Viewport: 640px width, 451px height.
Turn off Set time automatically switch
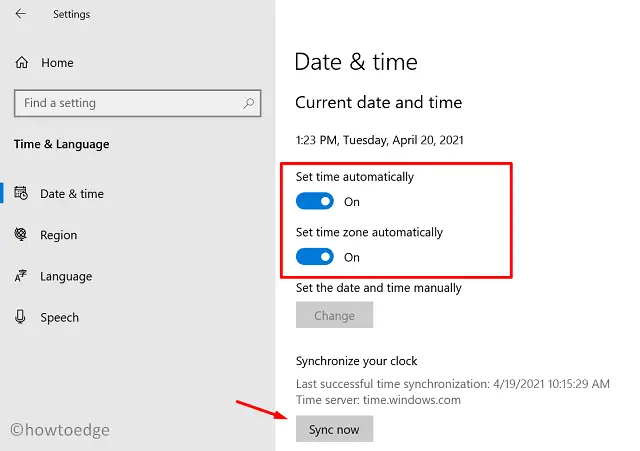(x=315, y=201)
